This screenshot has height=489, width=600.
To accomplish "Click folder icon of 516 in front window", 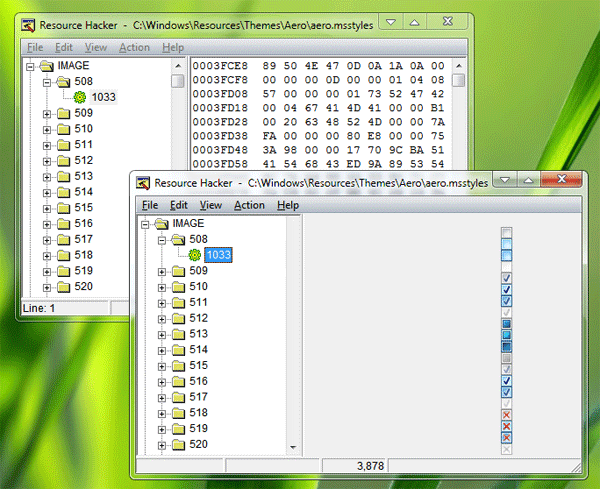I will 178,381.
